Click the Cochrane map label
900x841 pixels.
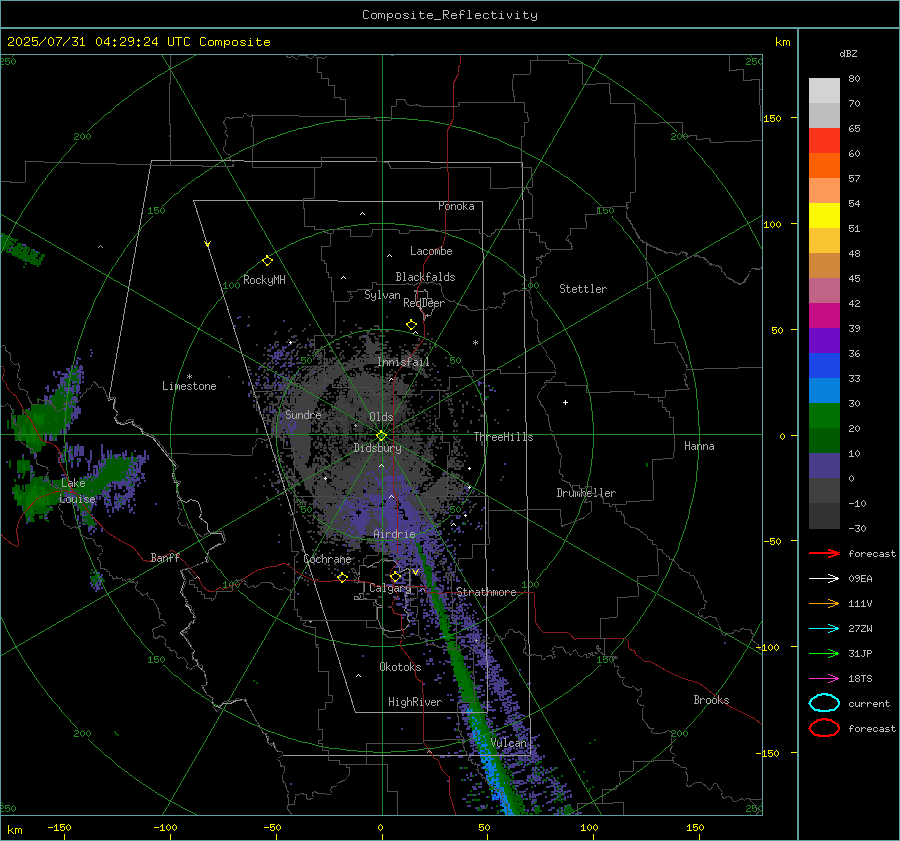pos(327,559)
